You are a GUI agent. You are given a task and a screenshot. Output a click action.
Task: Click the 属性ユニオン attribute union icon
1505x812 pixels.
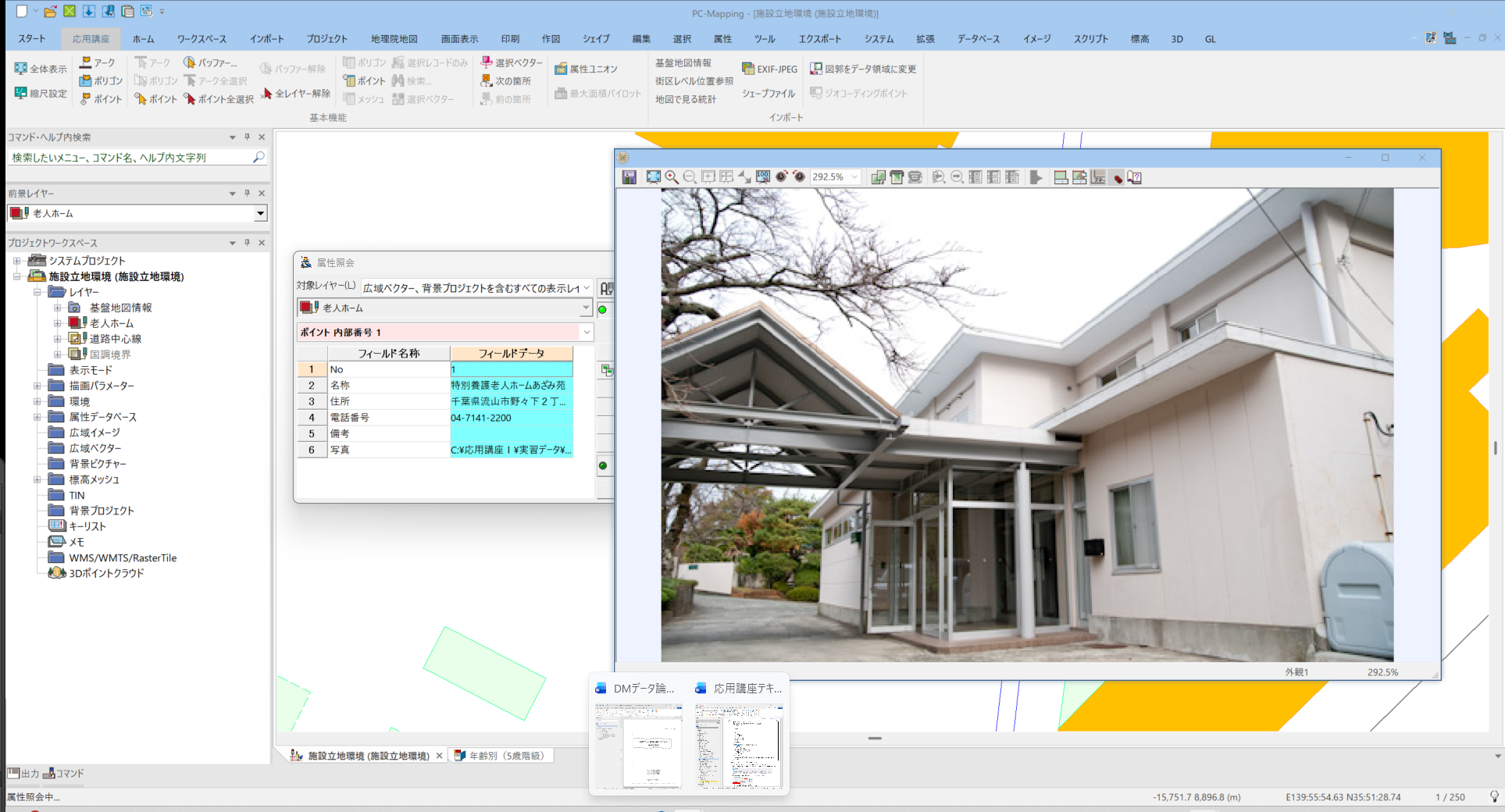click(561, 69)
